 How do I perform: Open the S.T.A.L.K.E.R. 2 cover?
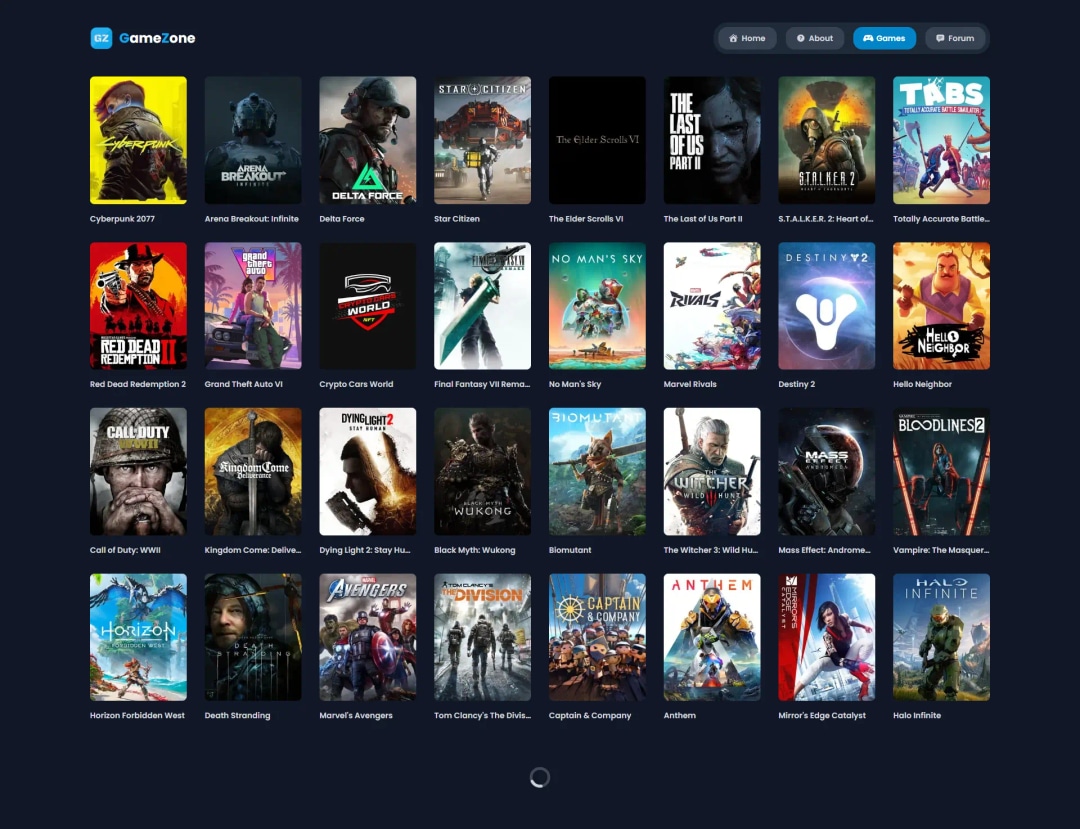[x=827, y=140]
